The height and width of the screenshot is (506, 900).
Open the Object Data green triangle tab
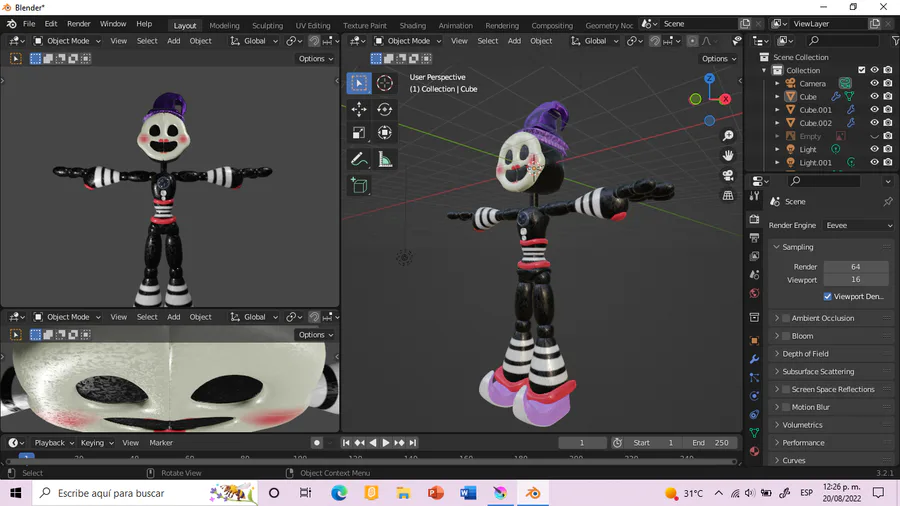pyautogui.click(x=754, y=433)
